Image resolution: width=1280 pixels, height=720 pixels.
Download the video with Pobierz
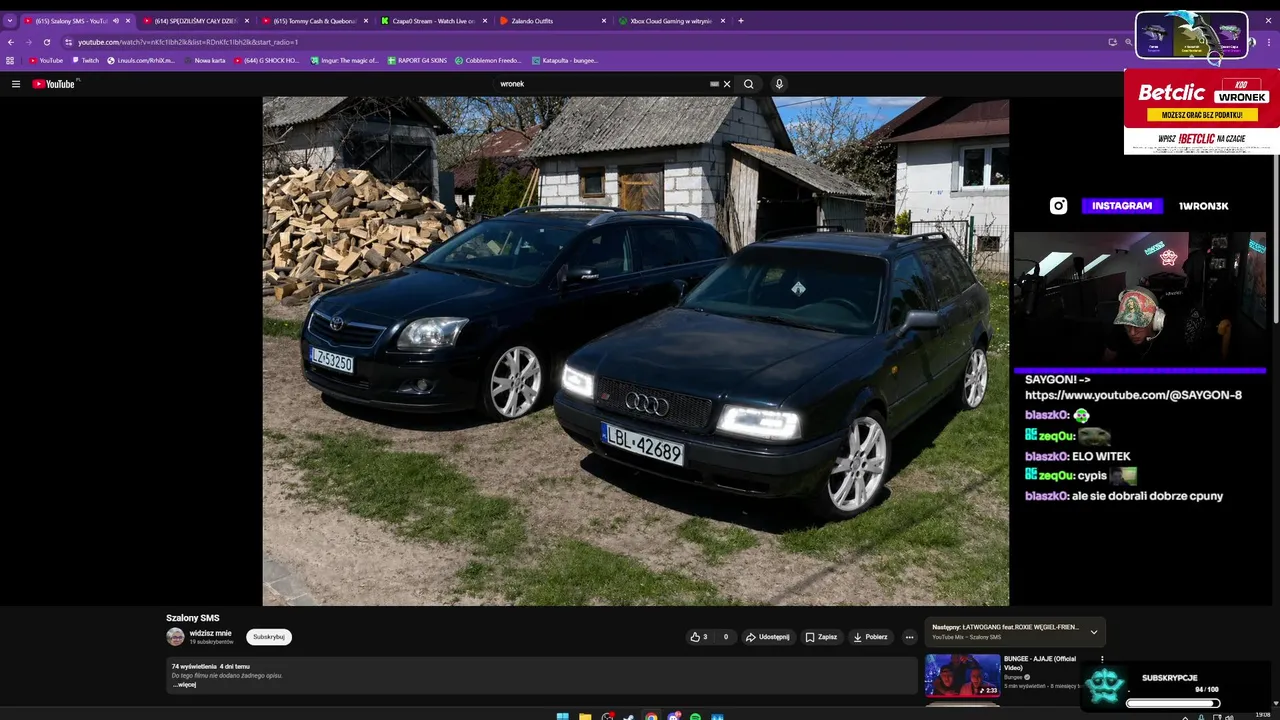tap(870, 637)
